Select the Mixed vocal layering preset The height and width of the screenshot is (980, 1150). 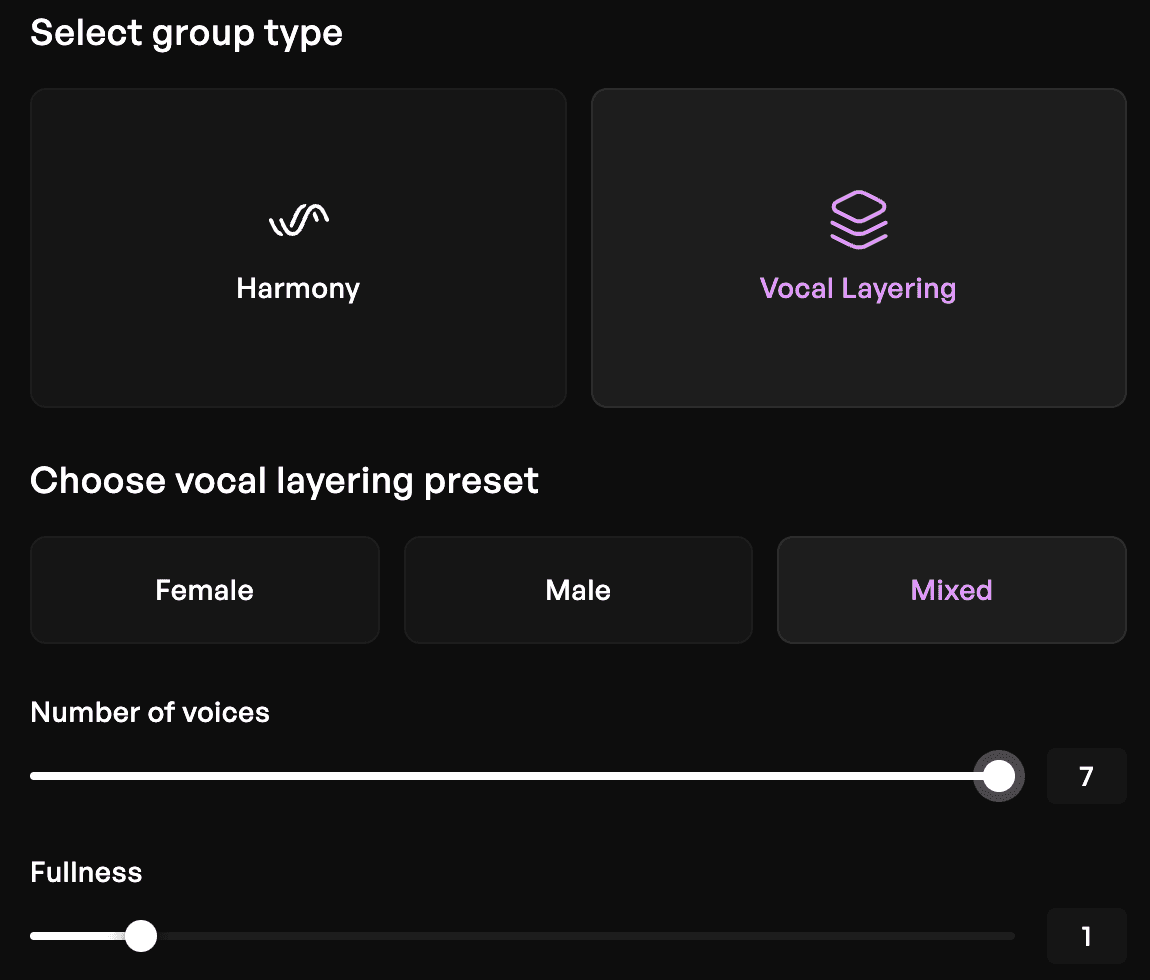coord(951,589)
